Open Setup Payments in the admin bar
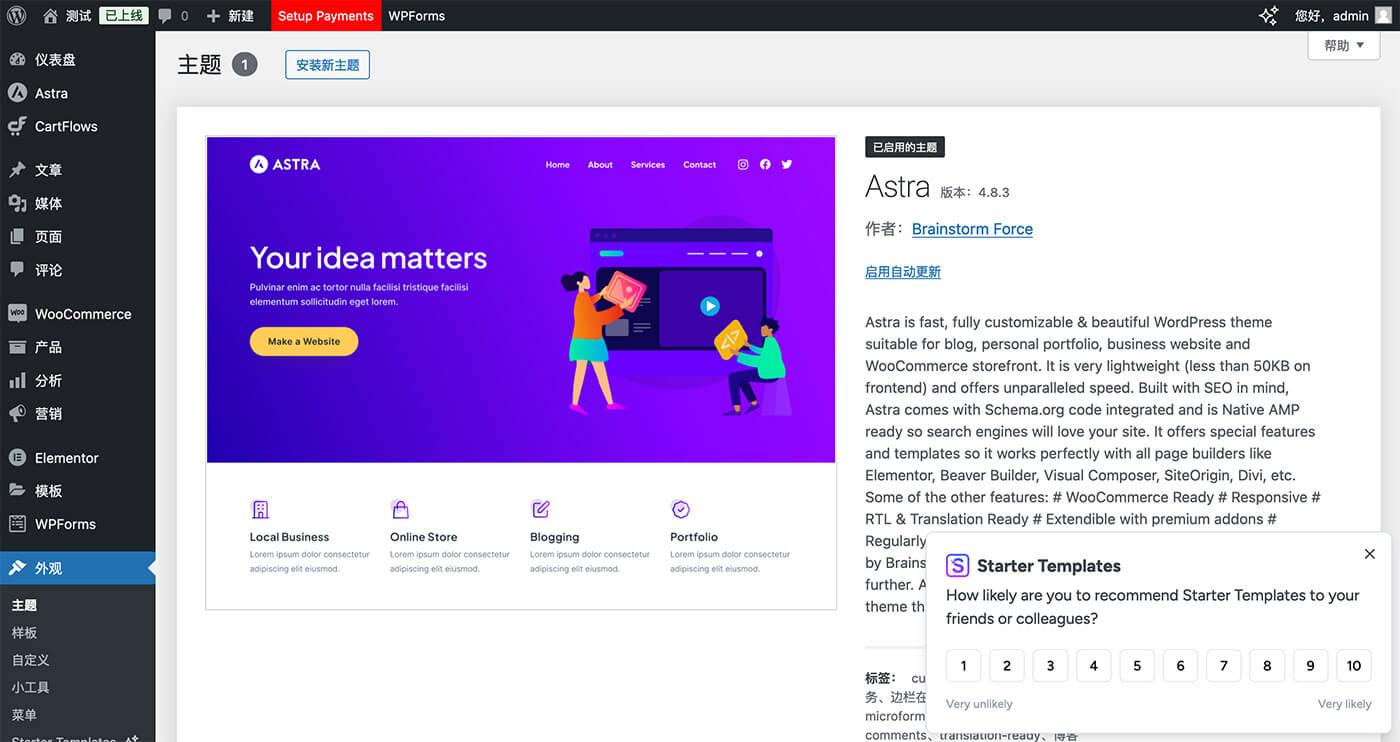 326,16
